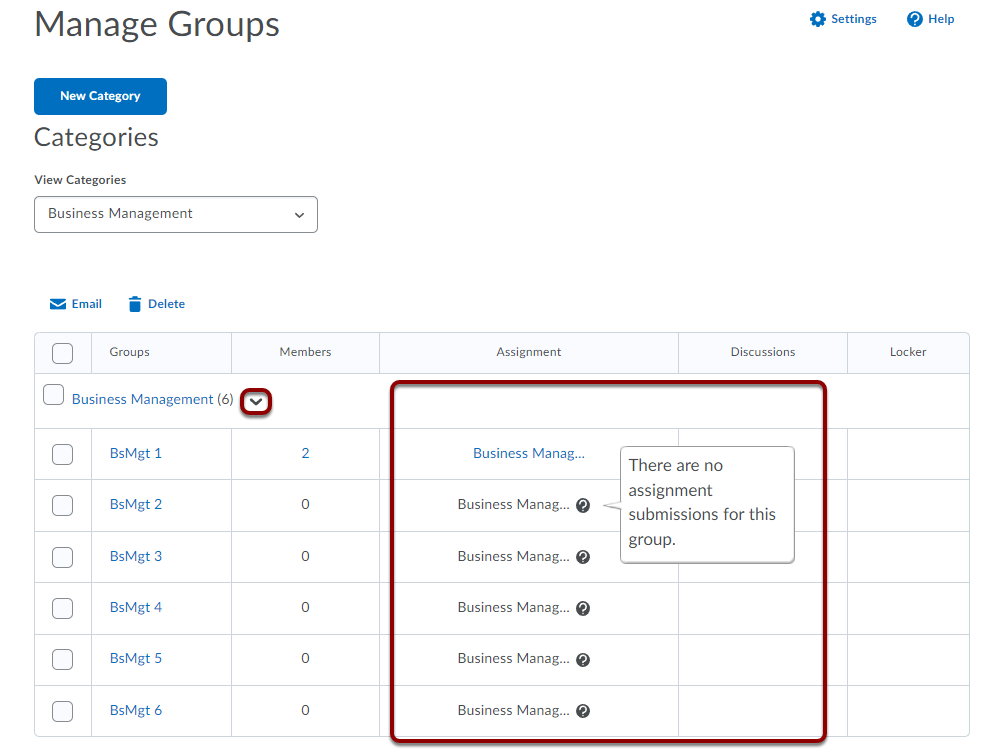Open the Settings link
Viewport: 1005px width, 756px height.
[x=854, y=19]
